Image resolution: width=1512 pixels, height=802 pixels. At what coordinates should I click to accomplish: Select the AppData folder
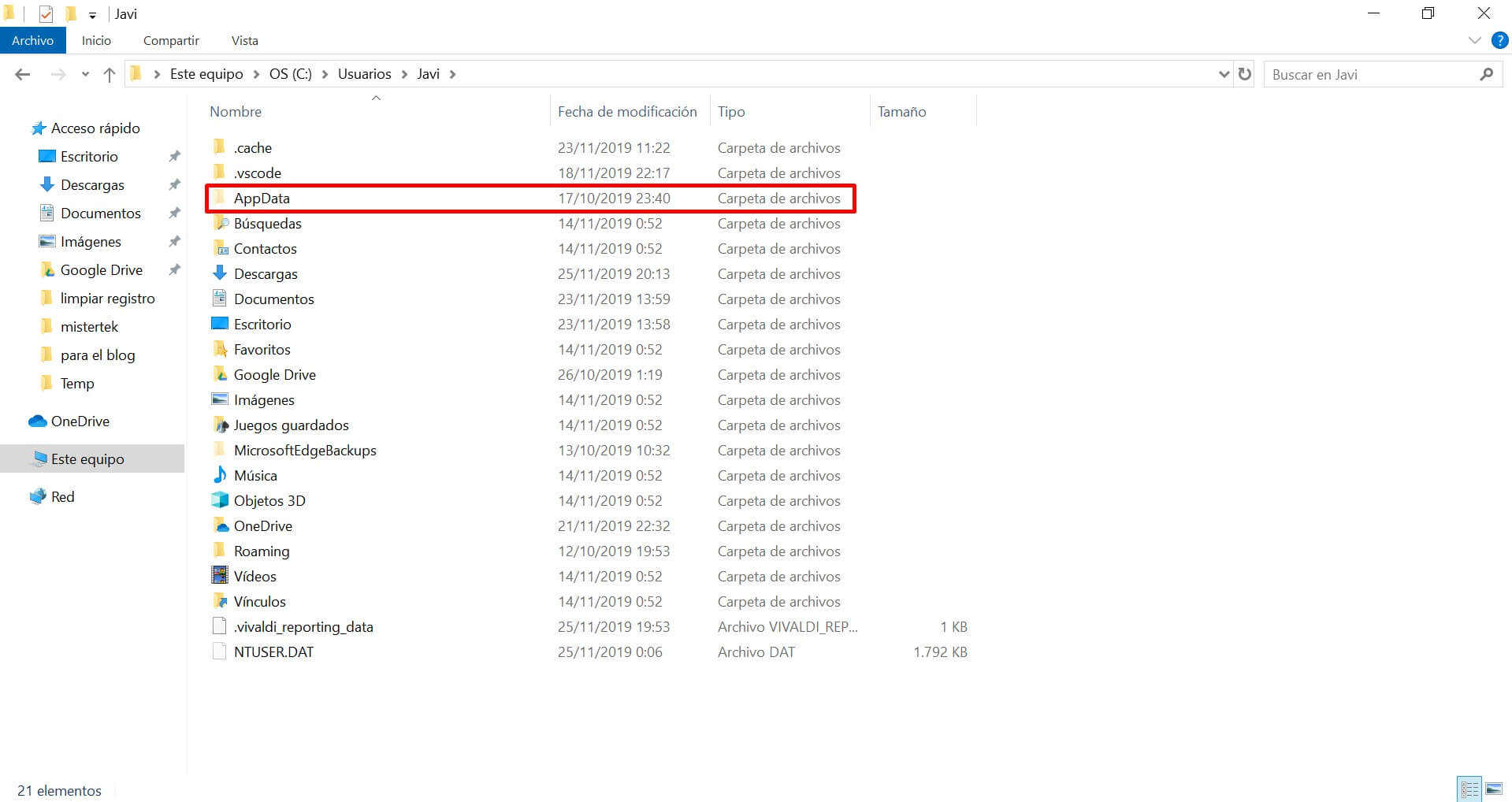click(x=530, y=198)
